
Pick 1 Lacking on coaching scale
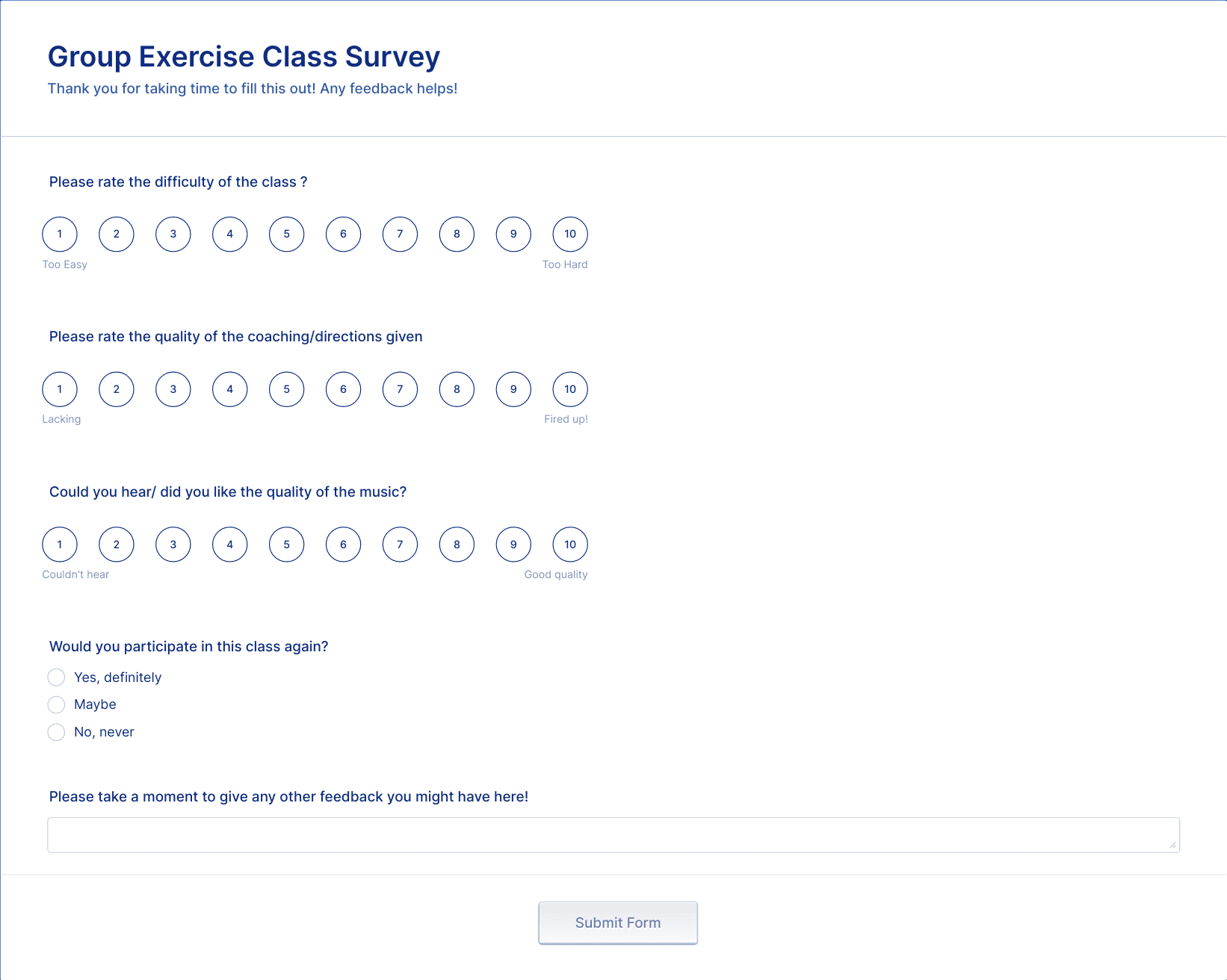coord(60,389)
